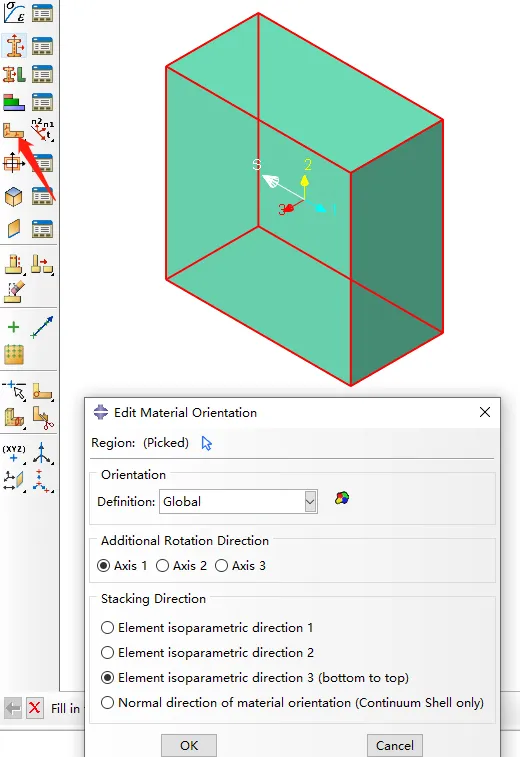Select the Create Skin cube tool
The width and height of the screenshot is (520, 757).
click(14, 197)
